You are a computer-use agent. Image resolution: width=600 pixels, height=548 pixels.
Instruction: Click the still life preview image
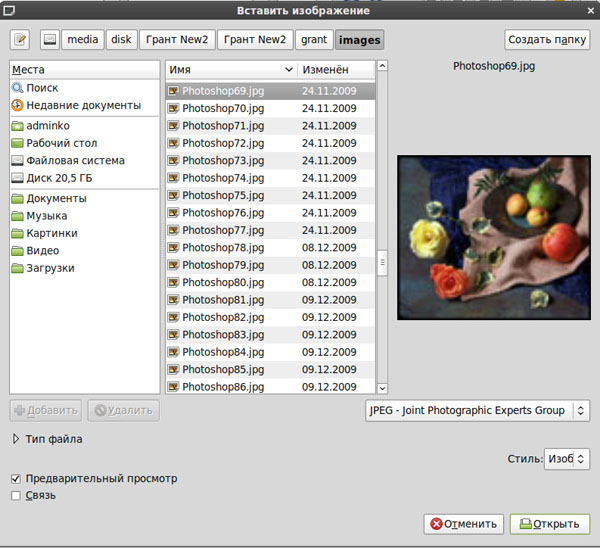tap(494, 237)
